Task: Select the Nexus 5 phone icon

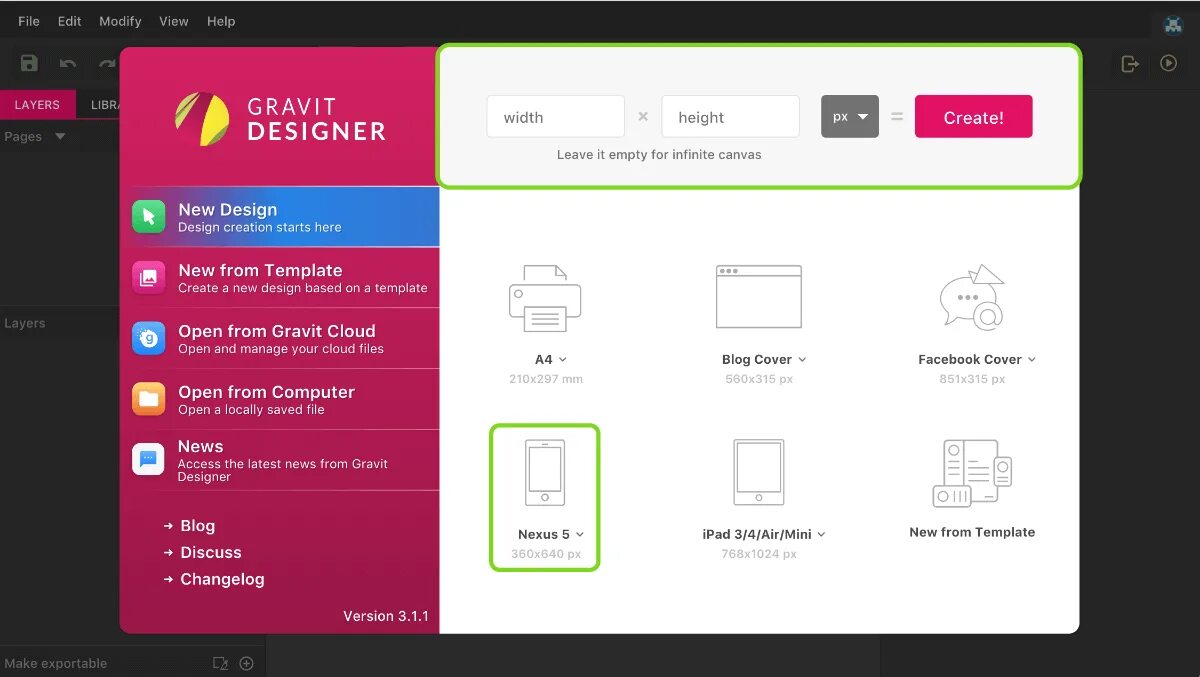Action: coord(545,472)
